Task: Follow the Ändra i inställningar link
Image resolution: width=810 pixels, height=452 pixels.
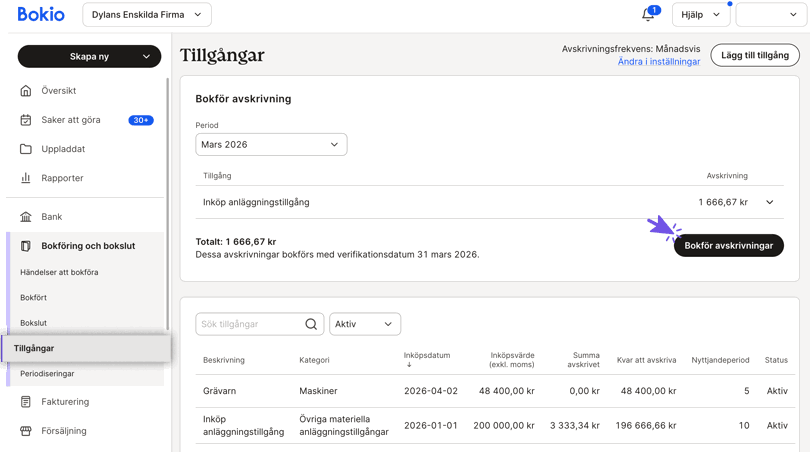Action: [659, 62]
